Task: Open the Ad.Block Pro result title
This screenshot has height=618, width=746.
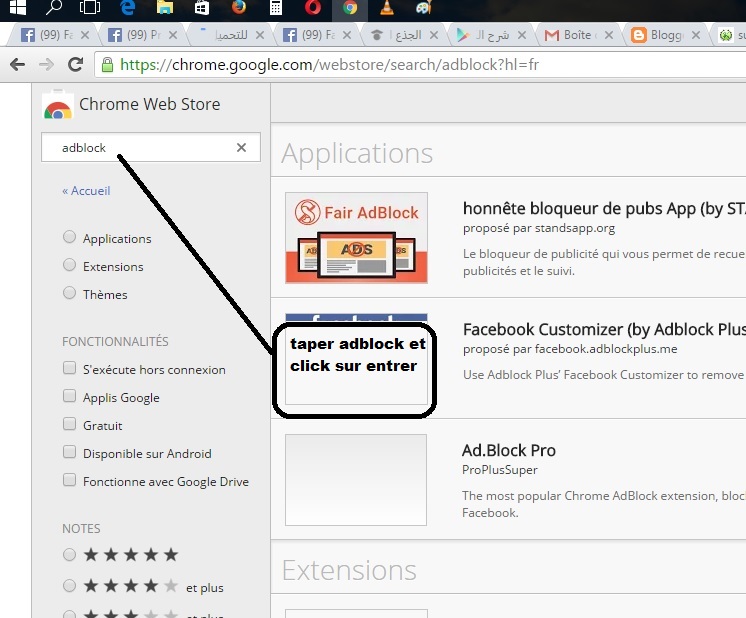Action: [509, 450]
